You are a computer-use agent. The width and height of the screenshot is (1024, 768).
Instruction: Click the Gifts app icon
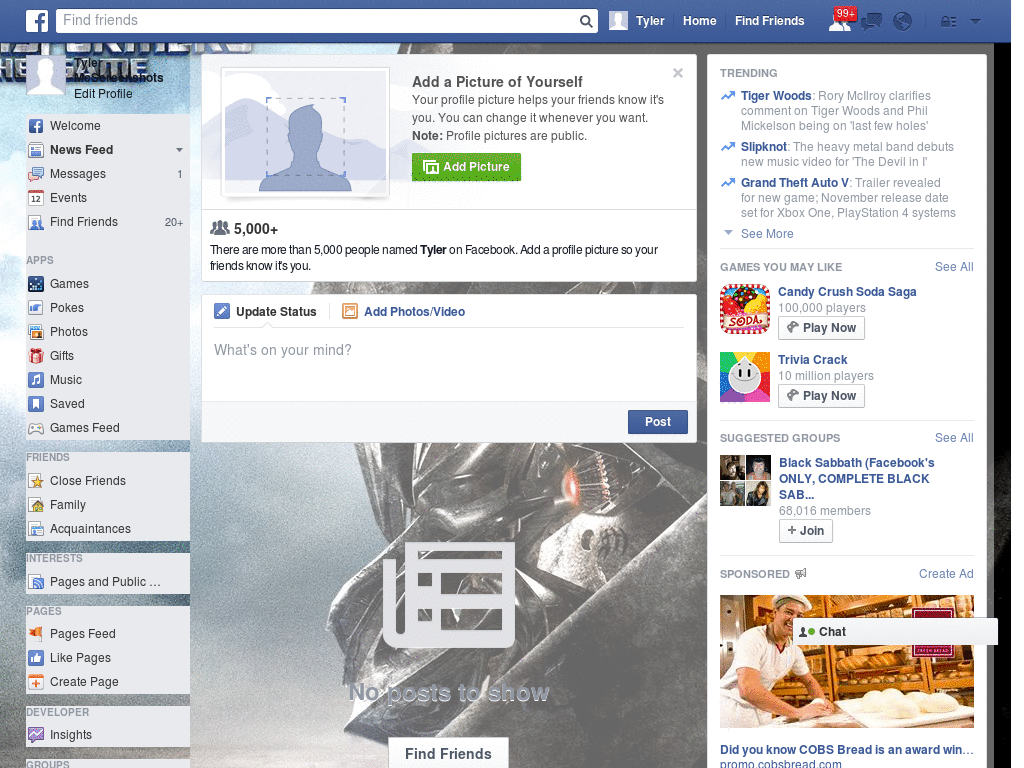36,356
